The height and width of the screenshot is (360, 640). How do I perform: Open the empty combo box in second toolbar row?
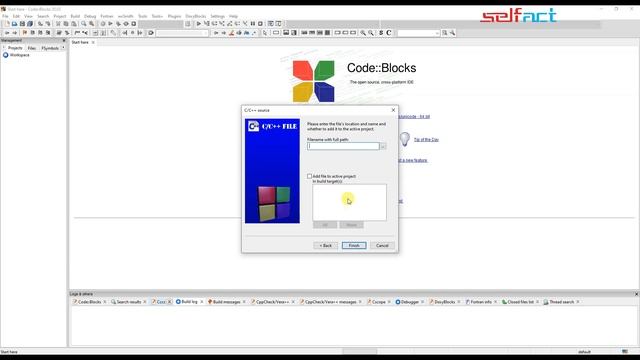(182, 33)
